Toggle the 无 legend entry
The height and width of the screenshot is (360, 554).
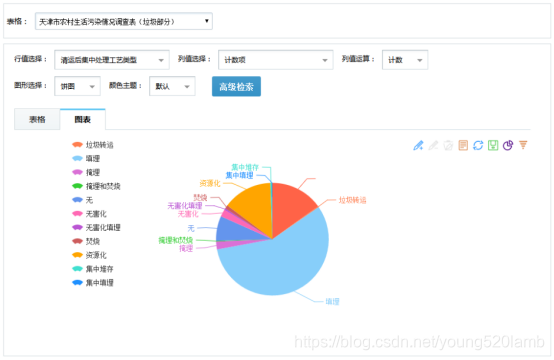pos(82,200)
